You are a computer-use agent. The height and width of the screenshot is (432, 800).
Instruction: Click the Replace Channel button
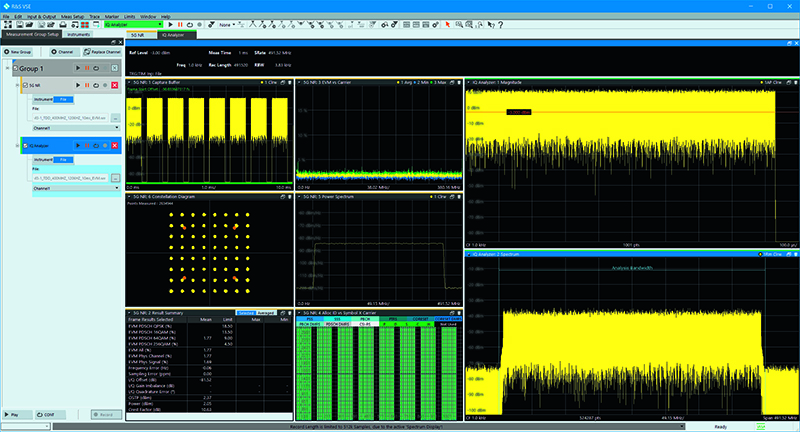tap(102, 50)
